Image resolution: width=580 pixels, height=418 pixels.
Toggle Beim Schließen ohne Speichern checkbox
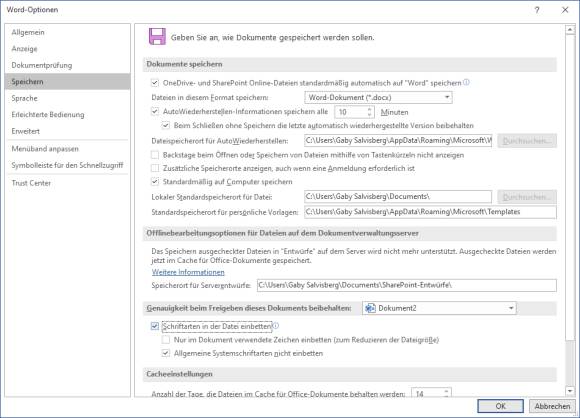coord(166,125)
